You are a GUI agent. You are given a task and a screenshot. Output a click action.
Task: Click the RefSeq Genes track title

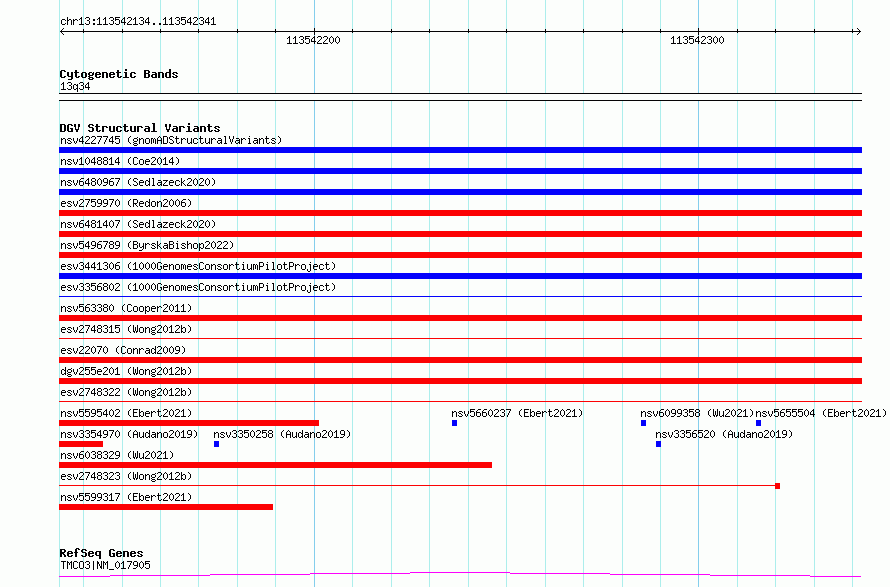[x=101, y=553]
